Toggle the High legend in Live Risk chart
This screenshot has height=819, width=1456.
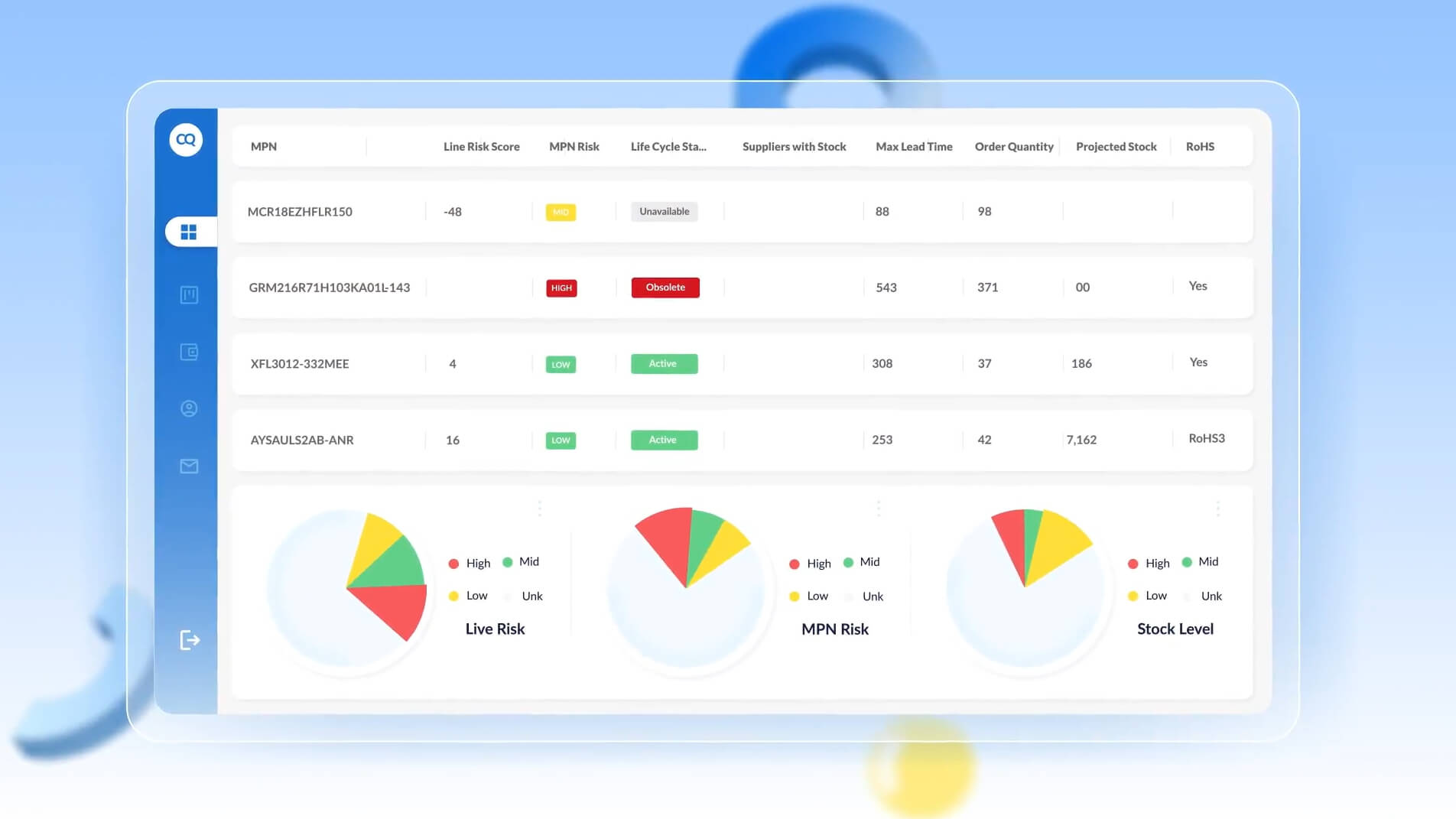click(x=470, y=564)
